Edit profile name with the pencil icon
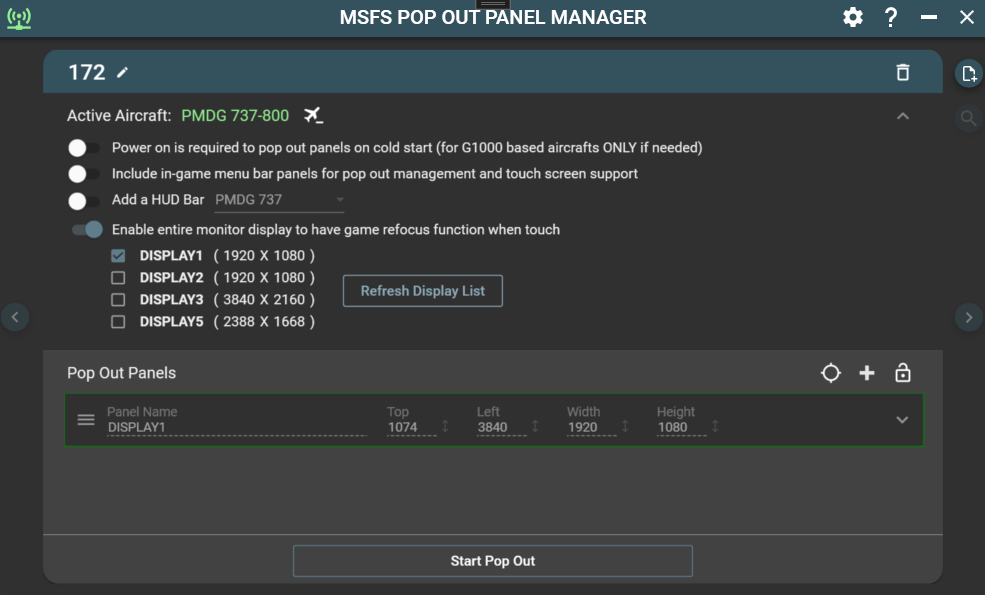The image size is (985, 595). (x=122, y=71)
